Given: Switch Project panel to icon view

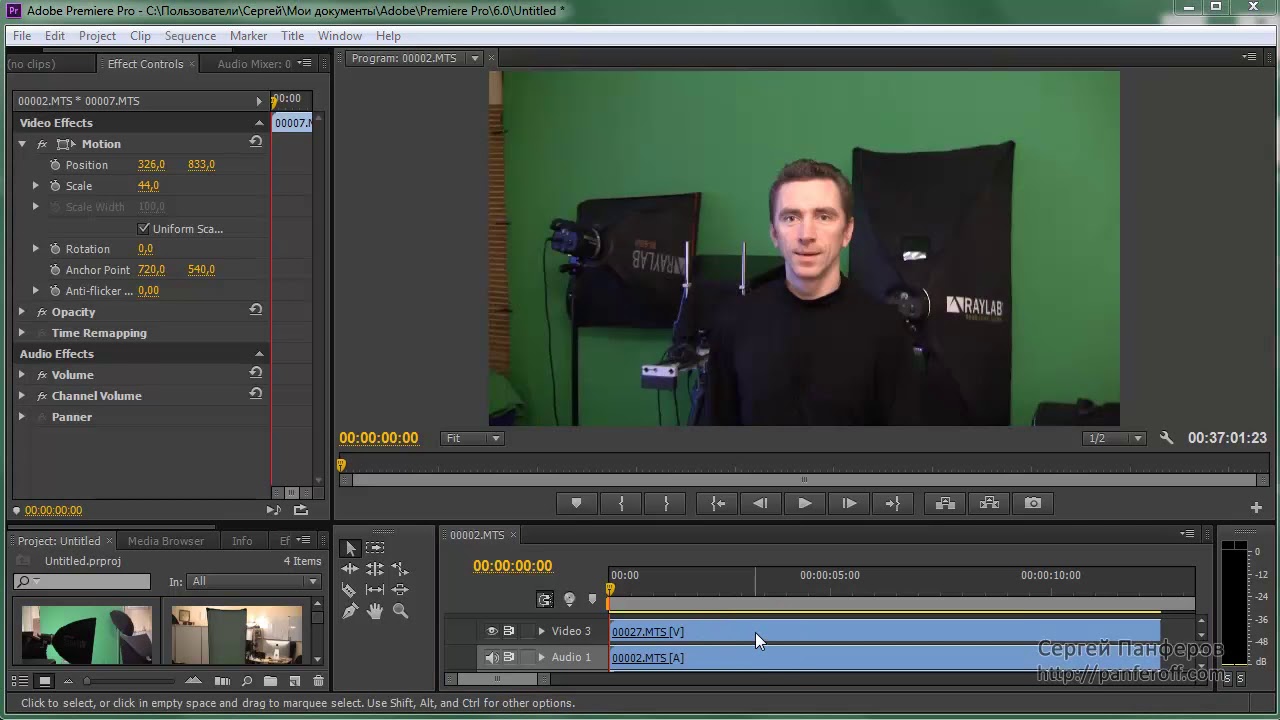Looking at the screenshot, I should pyautogui.click(x=44, y=681).
